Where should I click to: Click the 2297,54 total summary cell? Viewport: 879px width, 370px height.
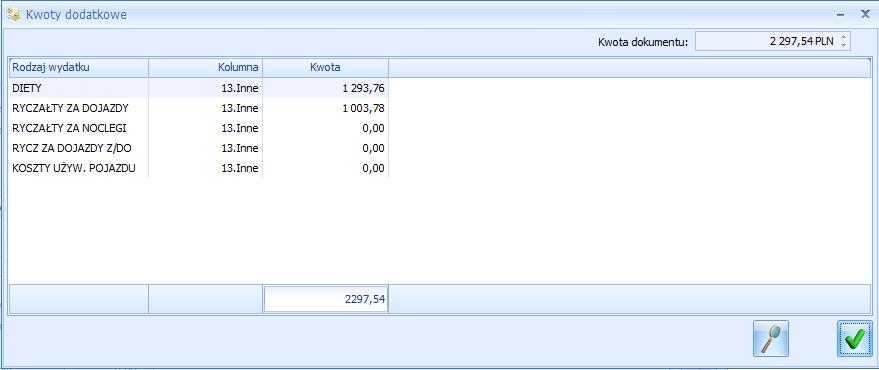point(326,299)
